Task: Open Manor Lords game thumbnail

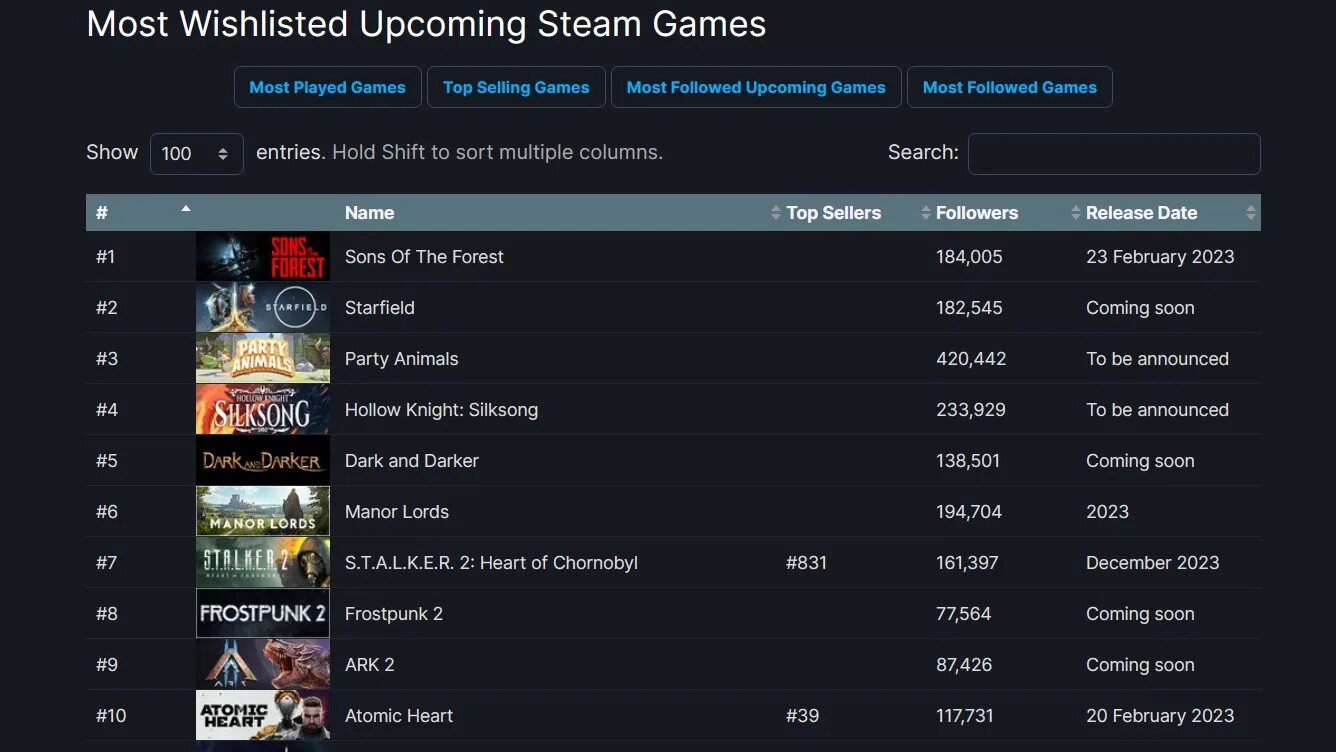Action: [263, 511]
